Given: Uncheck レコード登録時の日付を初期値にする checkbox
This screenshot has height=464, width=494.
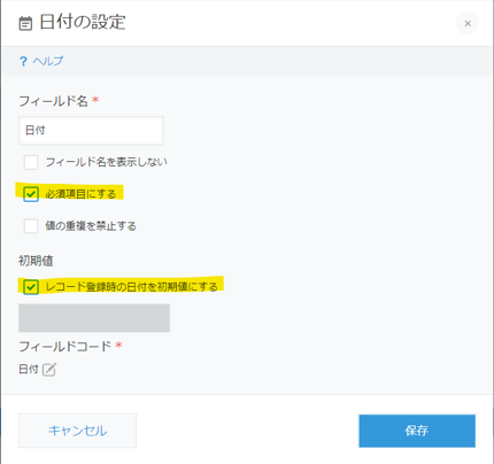Looking at the screenshot, I should (x=31, y=287).
